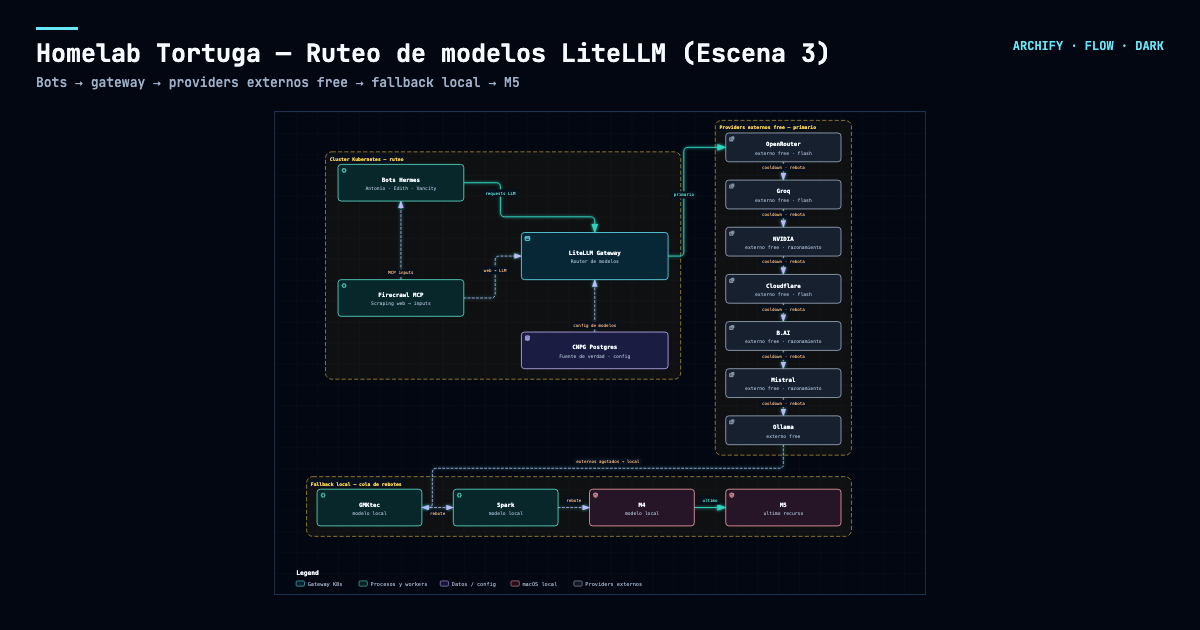Image resolution: width=1200 pixels, height=630 pixels.
Task: Click the 'primario' edge label
Action: coord(684,194)
